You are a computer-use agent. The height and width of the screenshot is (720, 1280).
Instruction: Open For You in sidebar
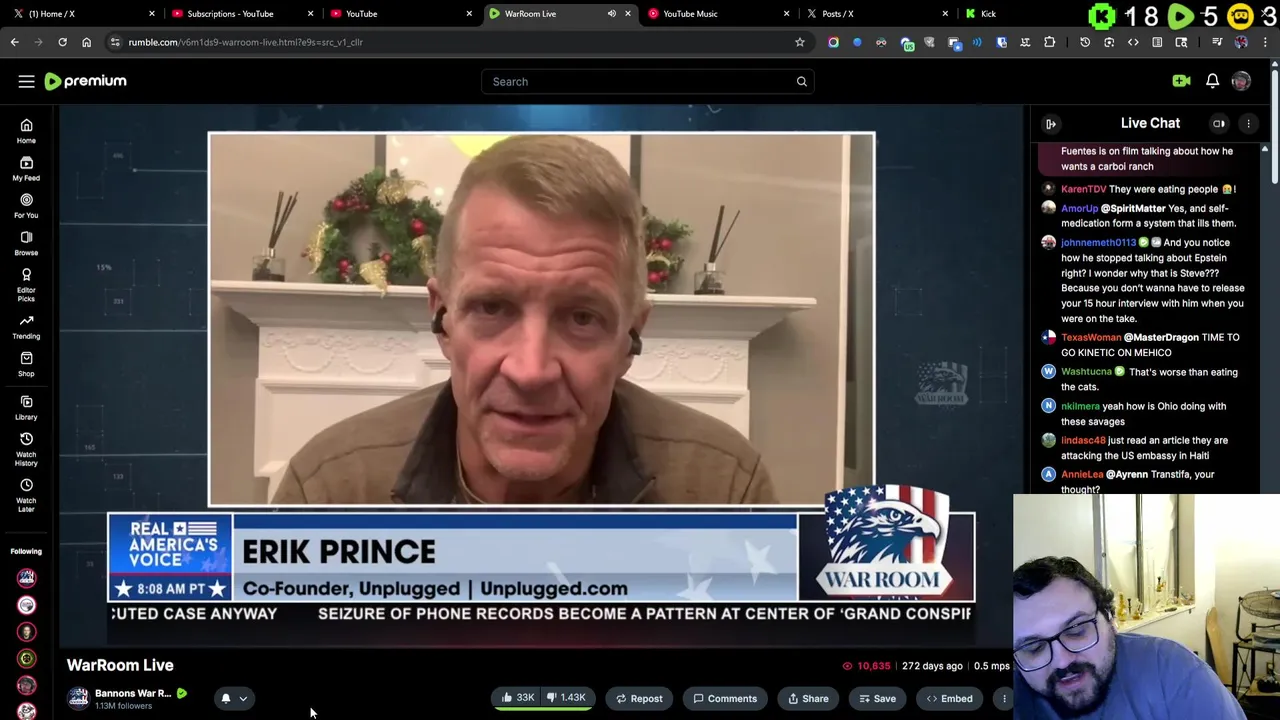click(x=26, y=205)
